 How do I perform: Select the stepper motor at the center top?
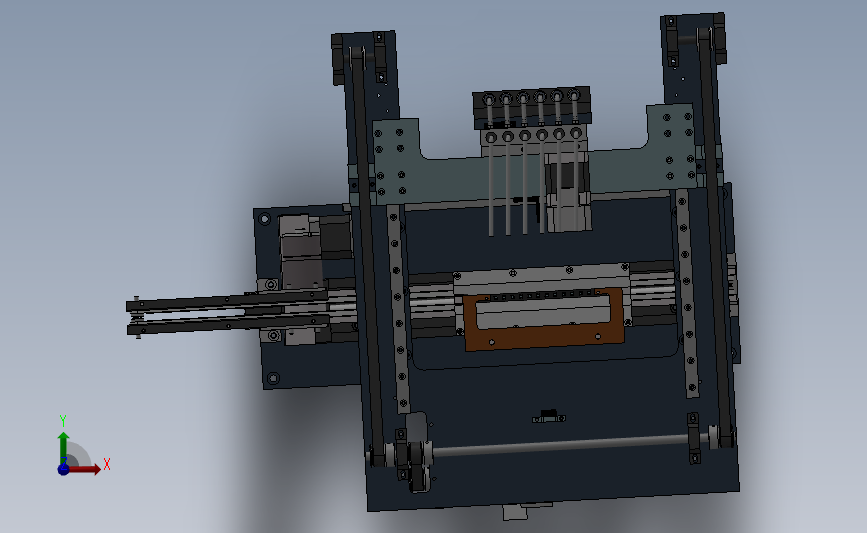(568, 191)
